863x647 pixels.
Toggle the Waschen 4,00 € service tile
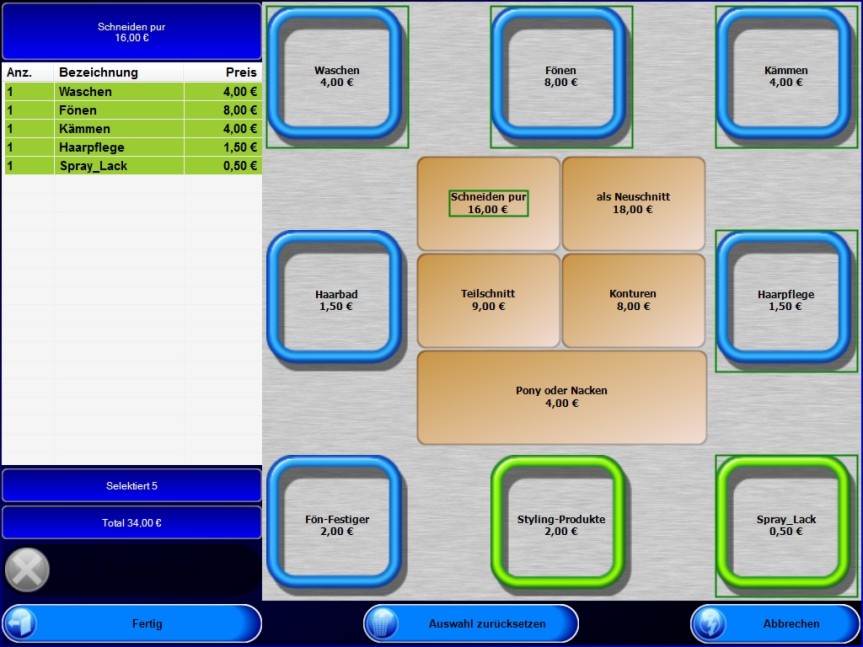point(337,76)
